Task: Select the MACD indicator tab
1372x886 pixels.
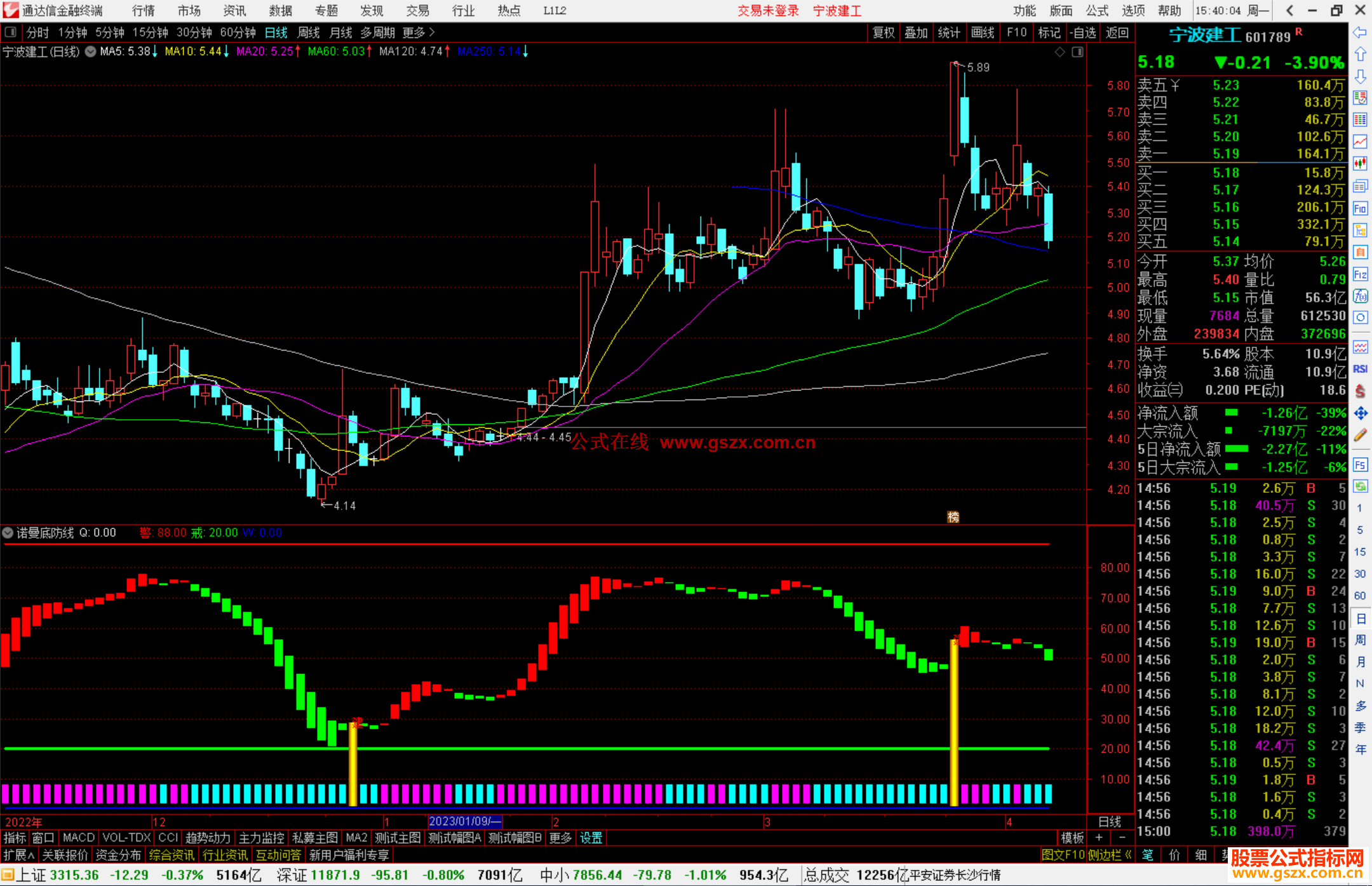Action: click(79, 838)
